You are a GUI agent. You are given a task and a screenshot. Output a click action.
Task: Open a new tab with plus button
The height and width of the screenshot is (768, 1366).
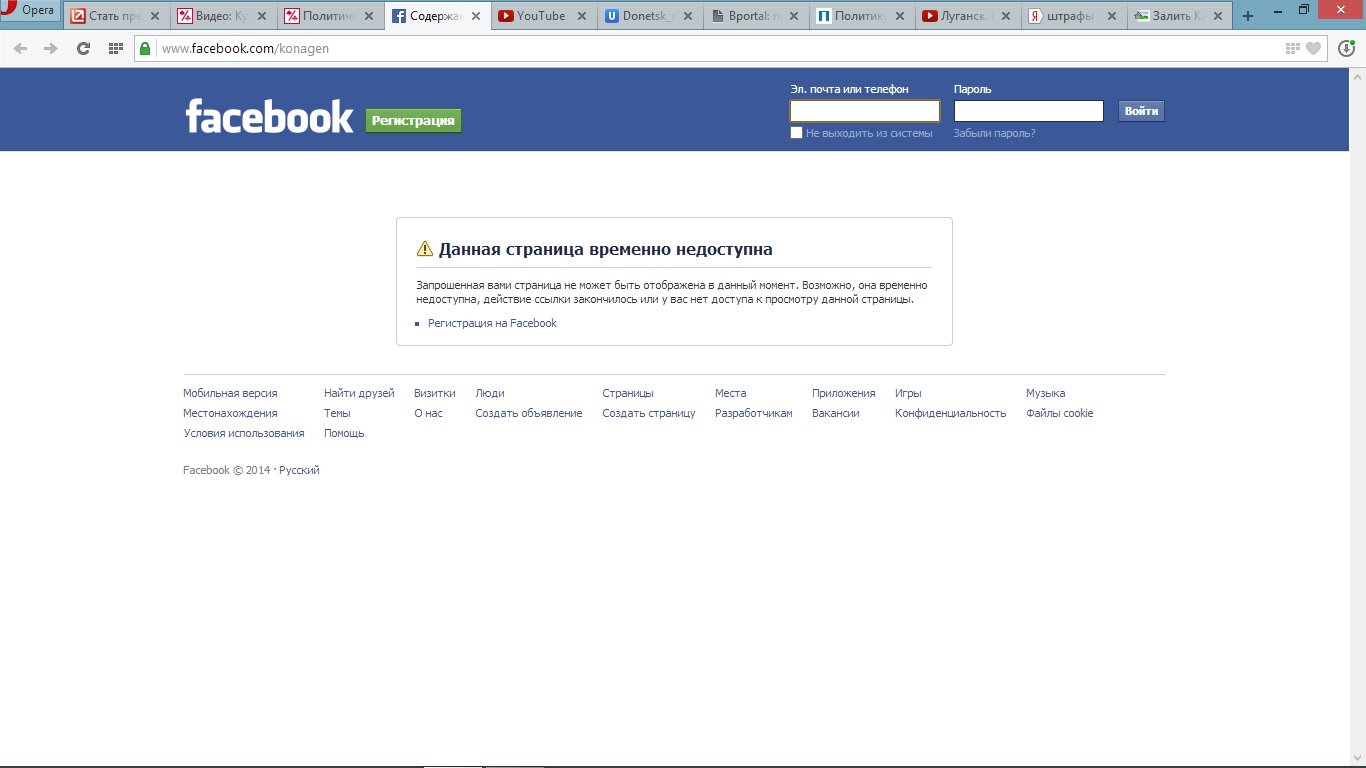pos(1247,16)
